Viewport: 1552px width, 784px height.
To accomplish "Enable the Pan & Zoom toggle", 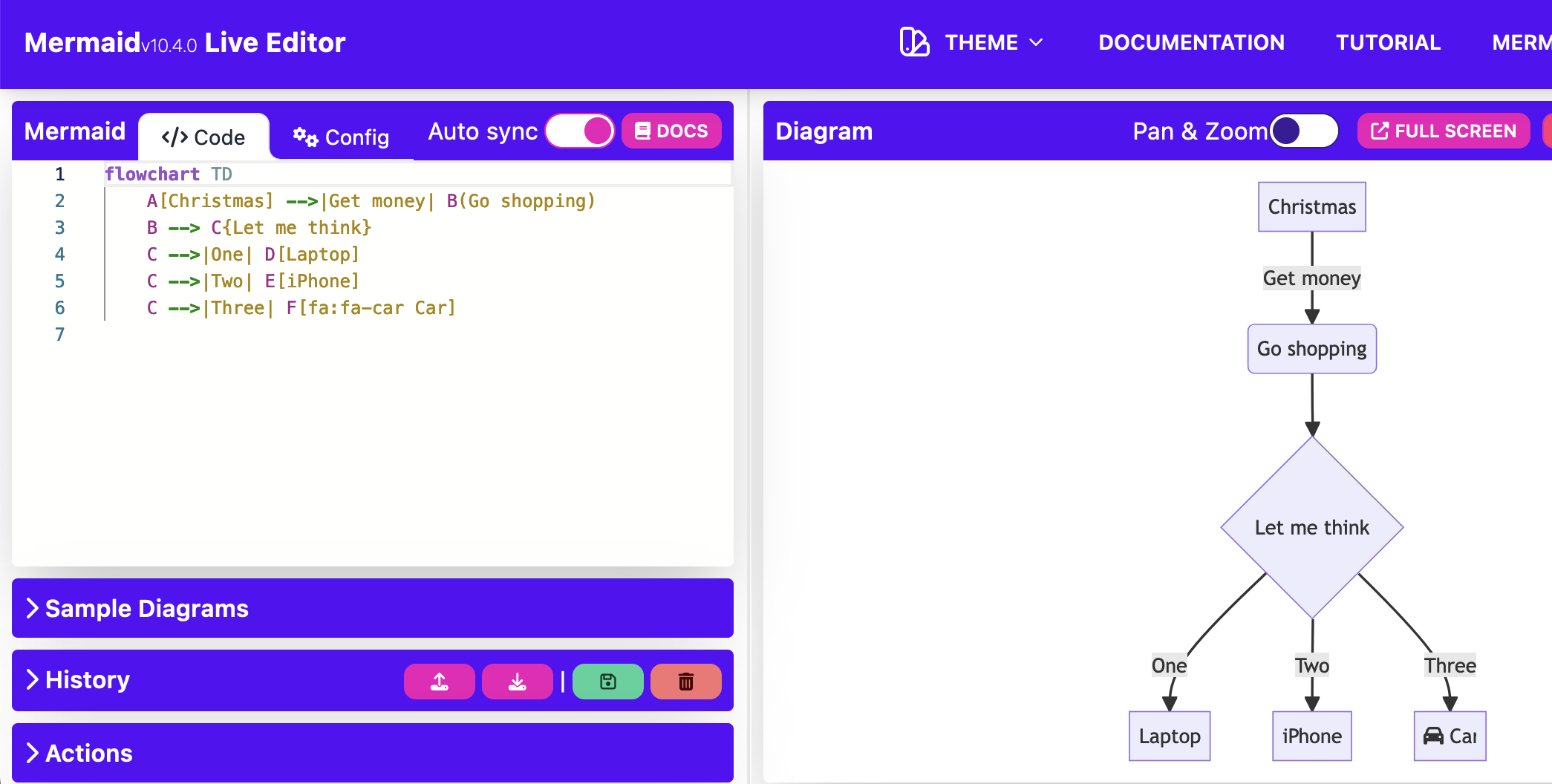I will [x=1304, y=131].
